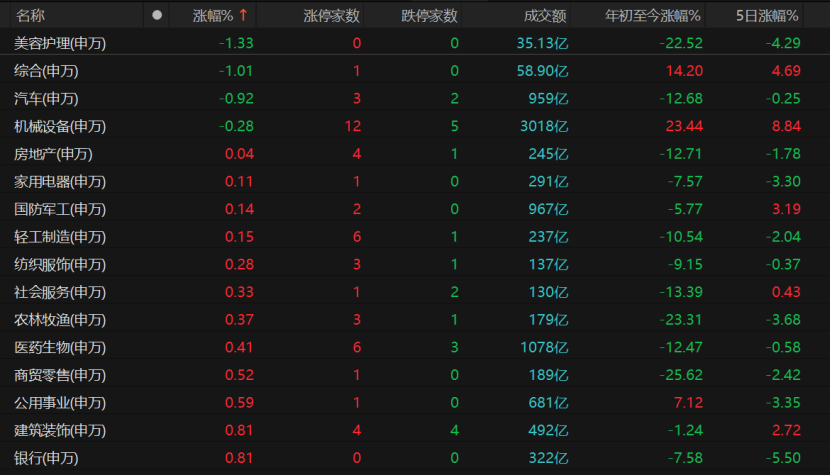Viewport: 830px width, 475px height.
Task: Select the 商贸零售(申万) row name
Action: tap(60, 375)
